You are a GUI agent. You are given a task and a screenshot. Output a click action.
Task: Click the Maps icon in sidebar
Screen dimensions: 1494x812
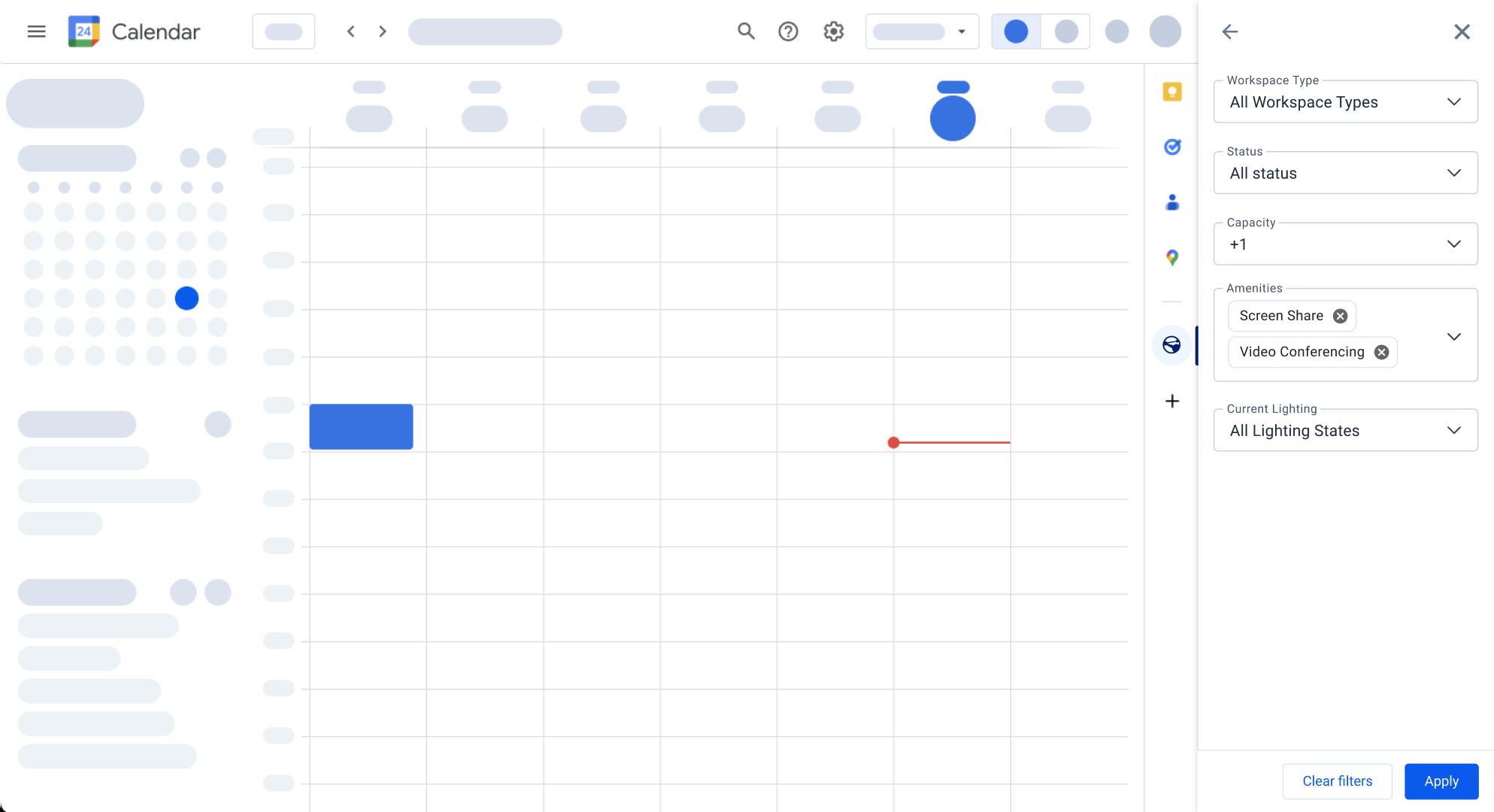point(1173,258)
